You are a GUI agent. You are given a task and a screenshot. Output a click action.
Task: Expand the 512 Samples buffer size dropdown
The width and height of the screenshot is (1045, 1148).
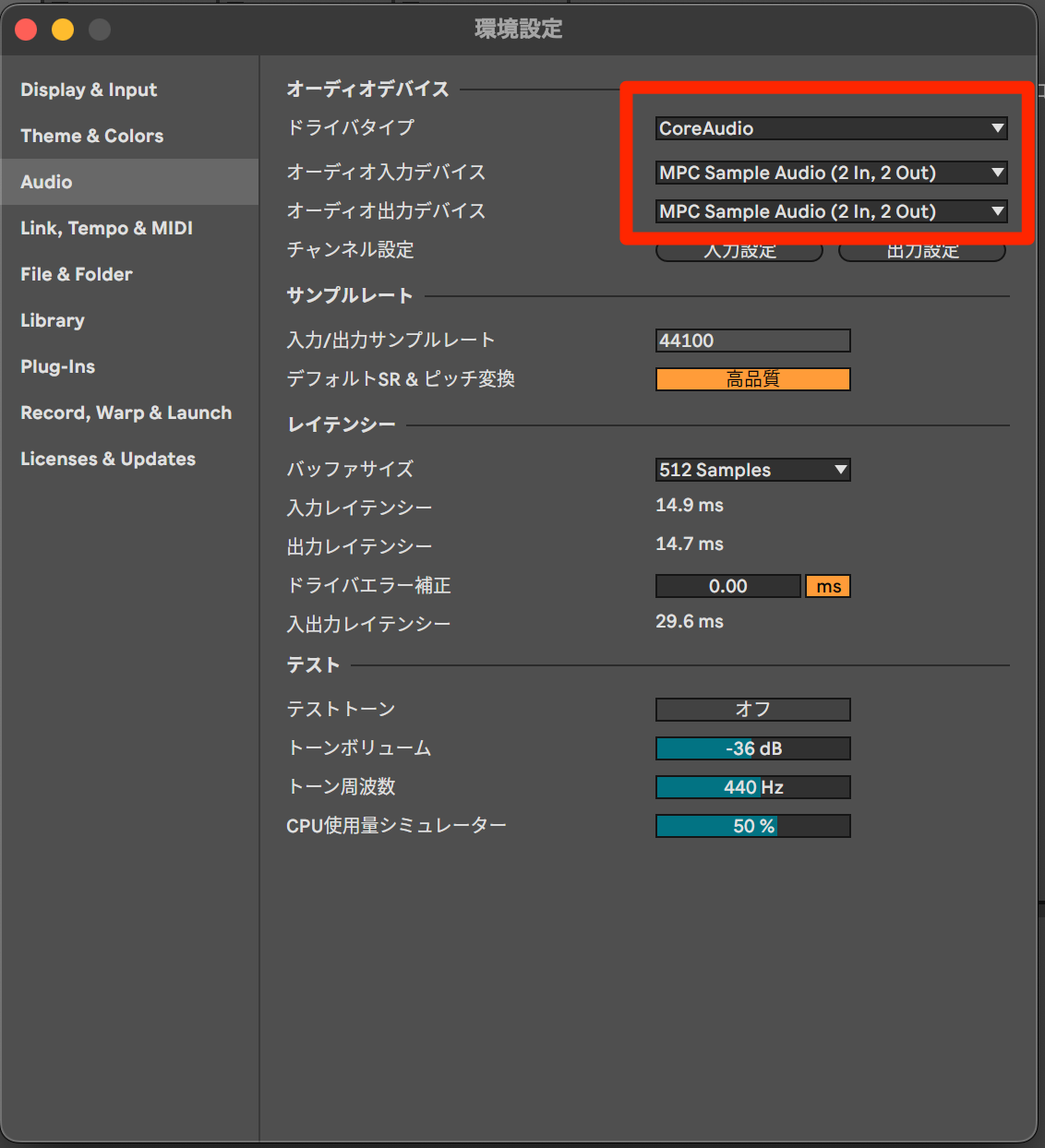[752, 470]
